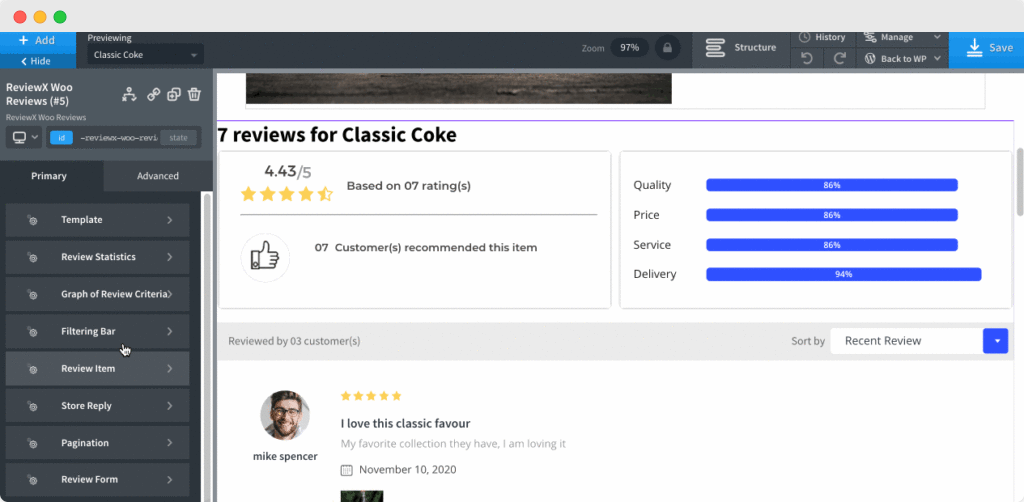Duplicate the ReviewX Woo Reviews element
The height and width of the screenshot is (502, 1024).
174,95
